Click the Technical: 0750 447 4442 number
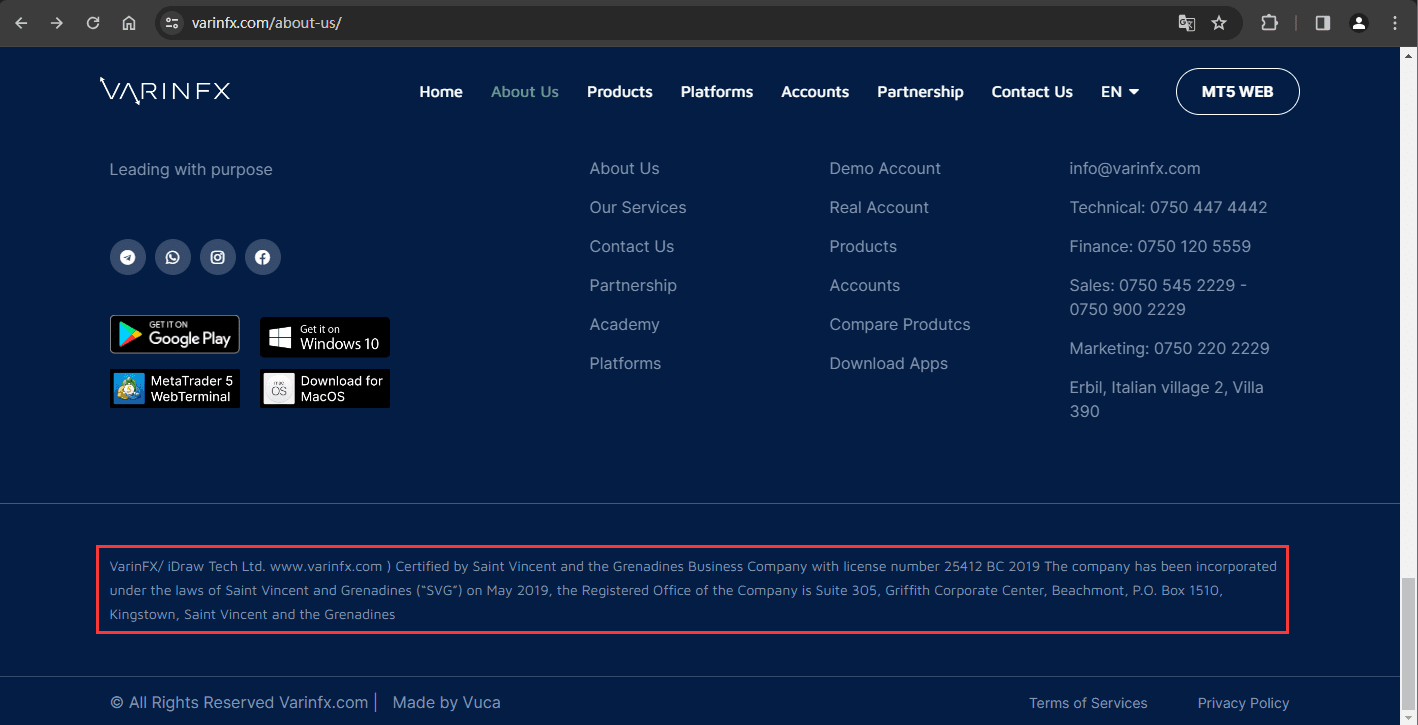The image size is (1418, 725). (x=1168, y=208)
